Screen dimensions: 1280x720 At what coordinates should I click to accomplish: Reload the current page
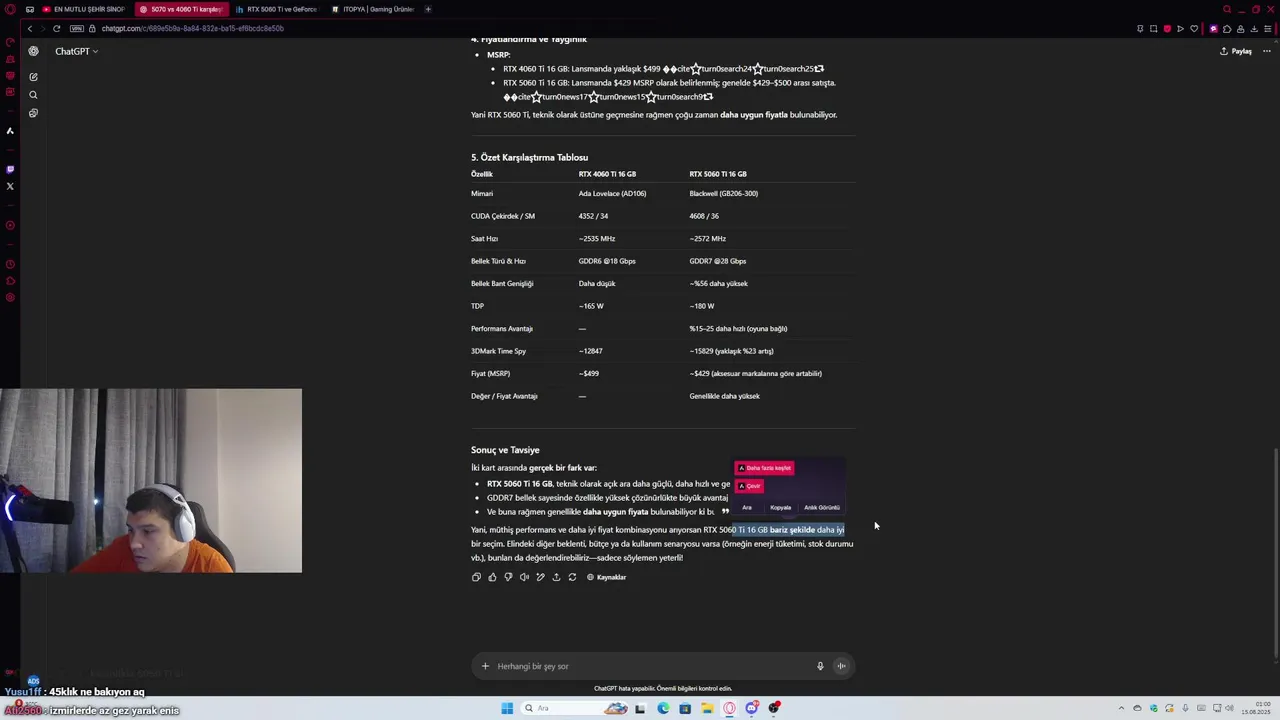pos(56,28)
